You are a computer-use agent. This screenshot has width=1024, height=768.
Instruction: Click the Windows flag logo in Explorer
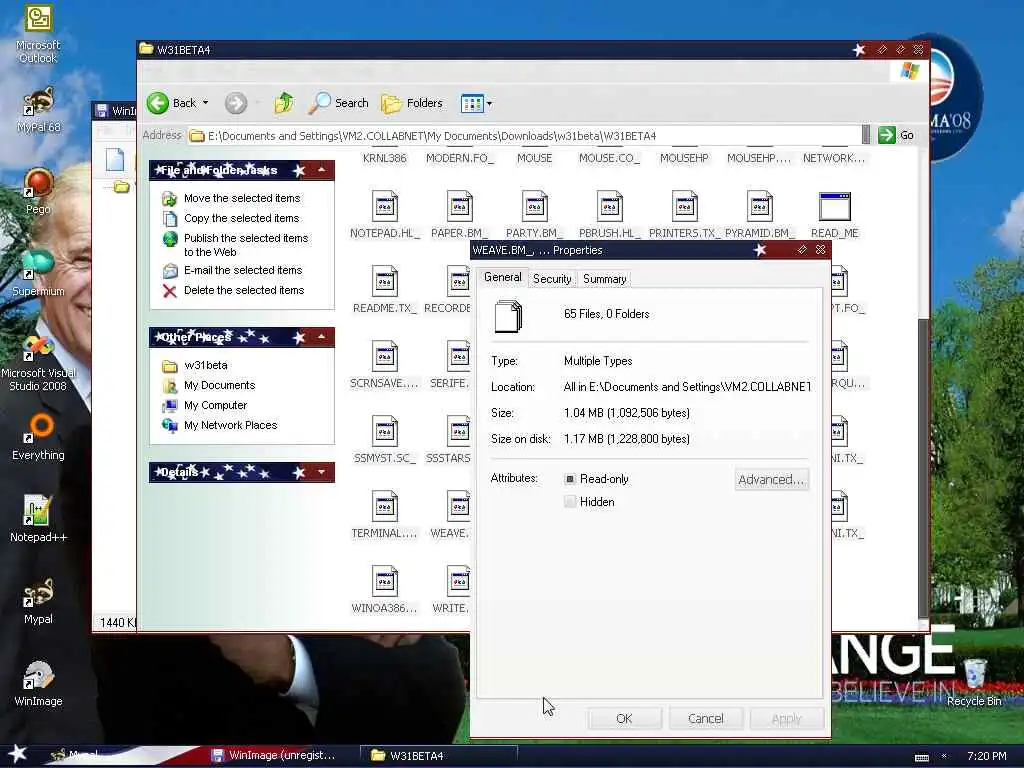910,71
